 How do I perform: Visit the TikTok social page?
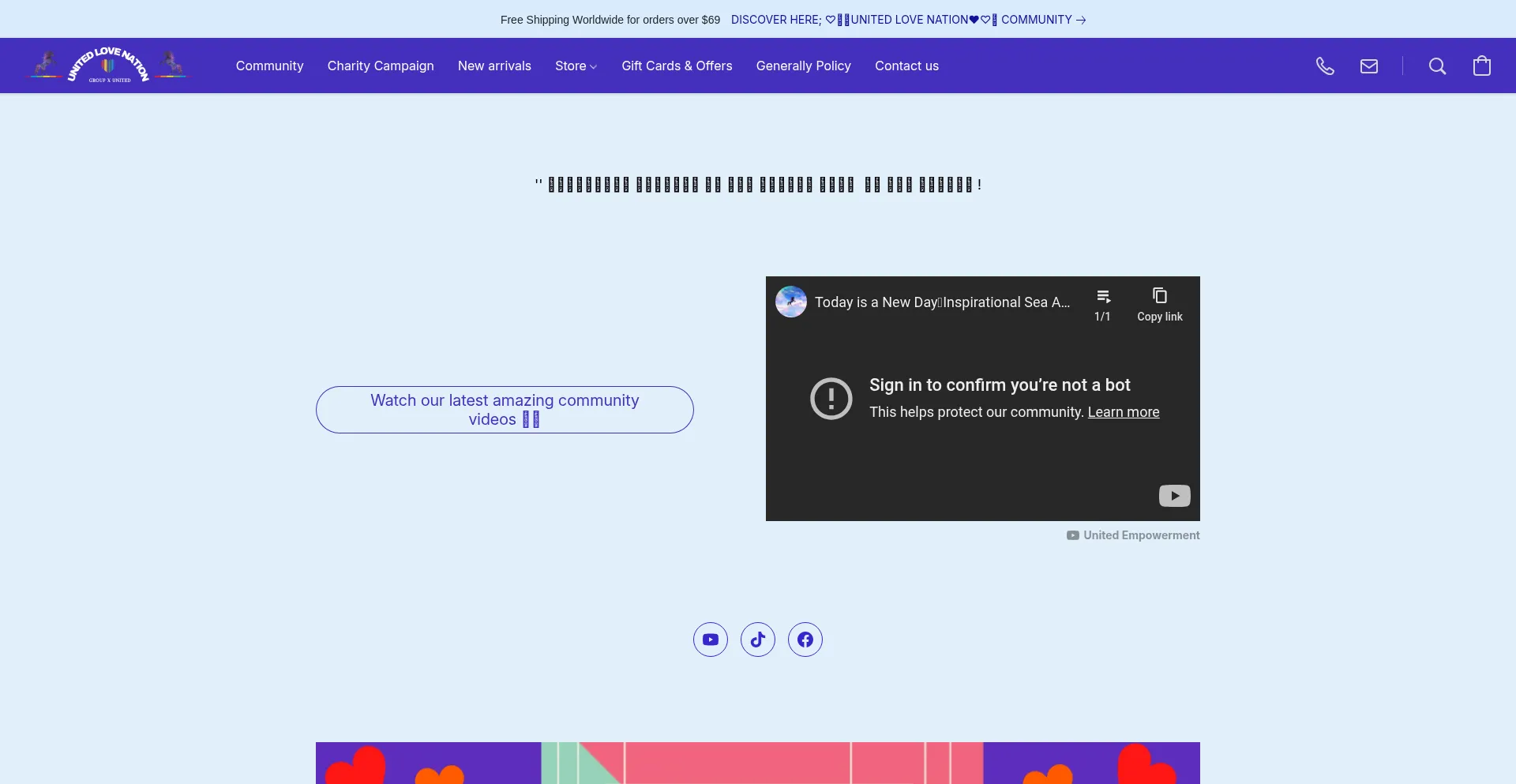pyautogui.click(x=758, y=640)
